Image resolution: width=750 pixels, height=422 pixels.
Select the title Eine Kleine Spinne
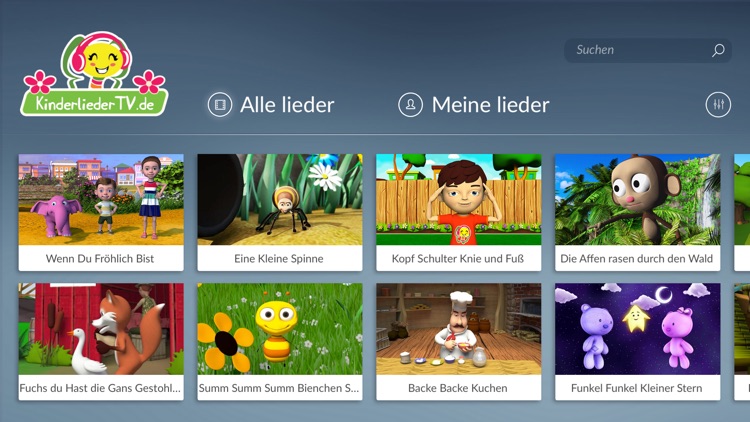[279, 259]
